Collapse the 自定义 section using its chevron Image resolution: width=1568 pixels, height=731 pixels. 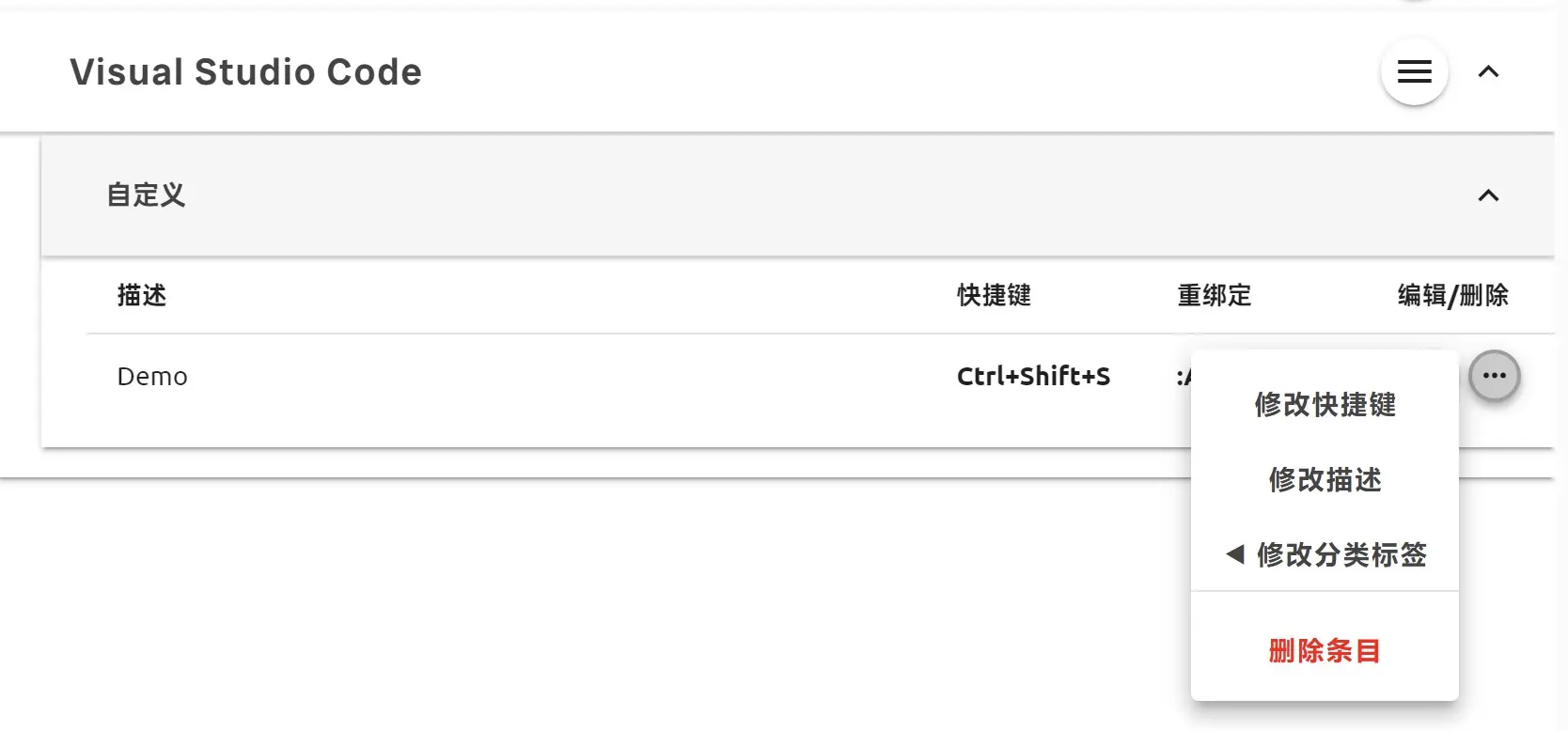(x=1488, y=195)
